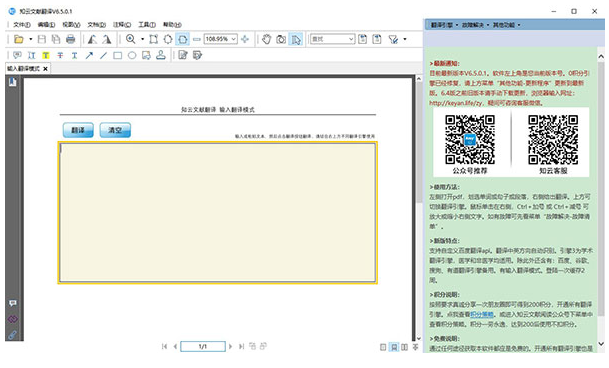This screenshot has height=368, width=609.
Task: Toggle the select text cursor tool
Action: click(x=296, y=39)
